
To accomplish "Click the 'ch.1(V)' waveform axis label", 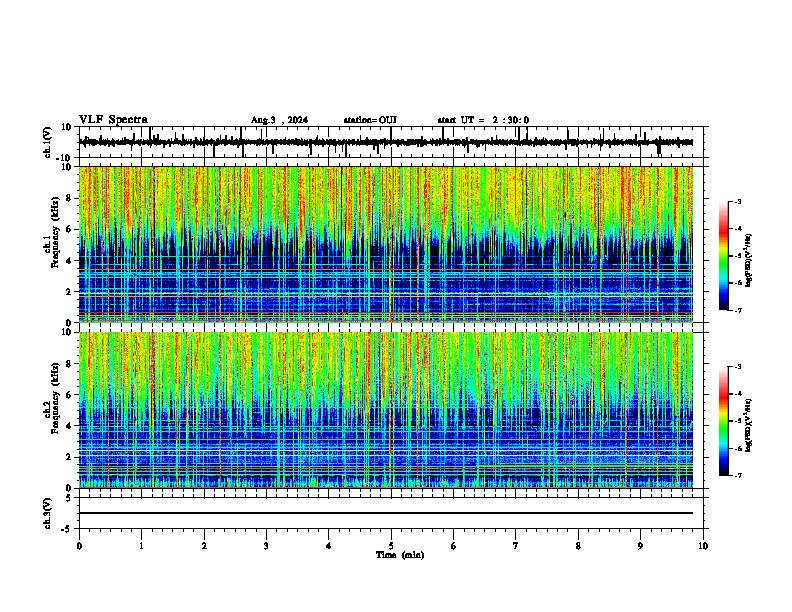I will click(x=48, y=142).
